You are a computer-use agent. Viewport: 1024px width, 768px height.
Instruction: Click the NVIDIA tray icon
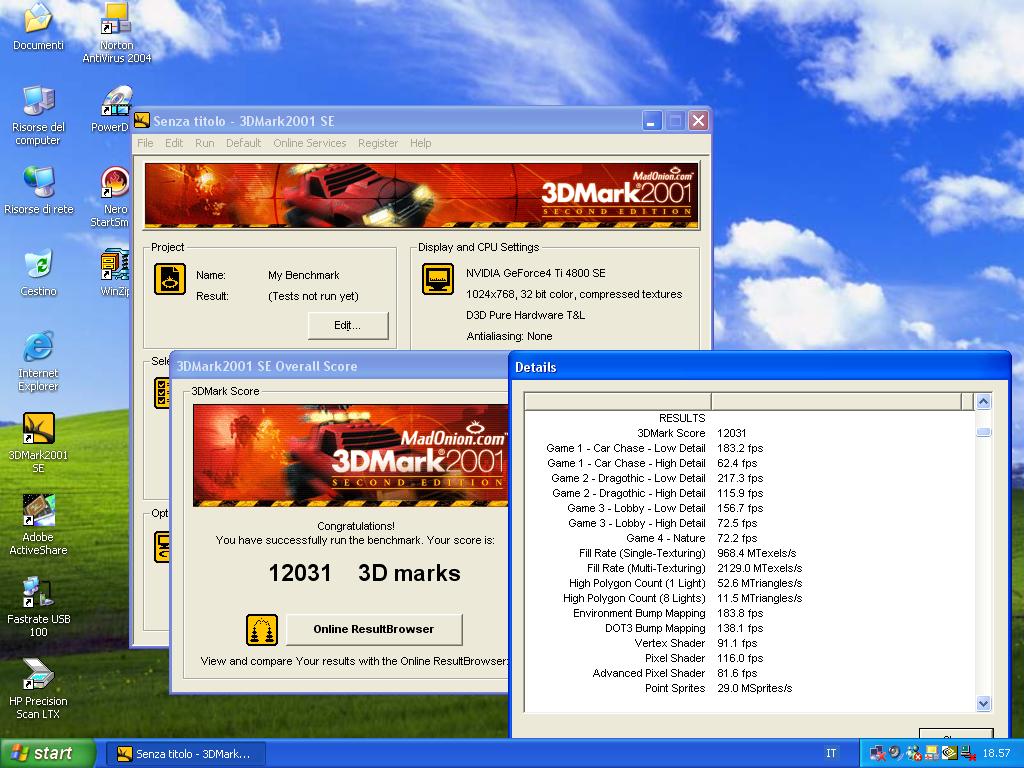pyautogui.click(x=950, y=753)
